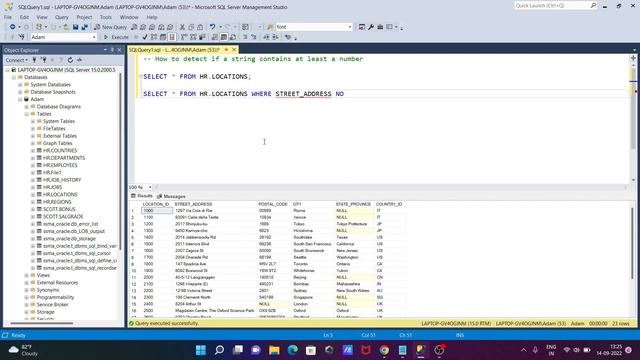Close the Object Explorer panel
The image size is (640, 360).
pos(119,50)
